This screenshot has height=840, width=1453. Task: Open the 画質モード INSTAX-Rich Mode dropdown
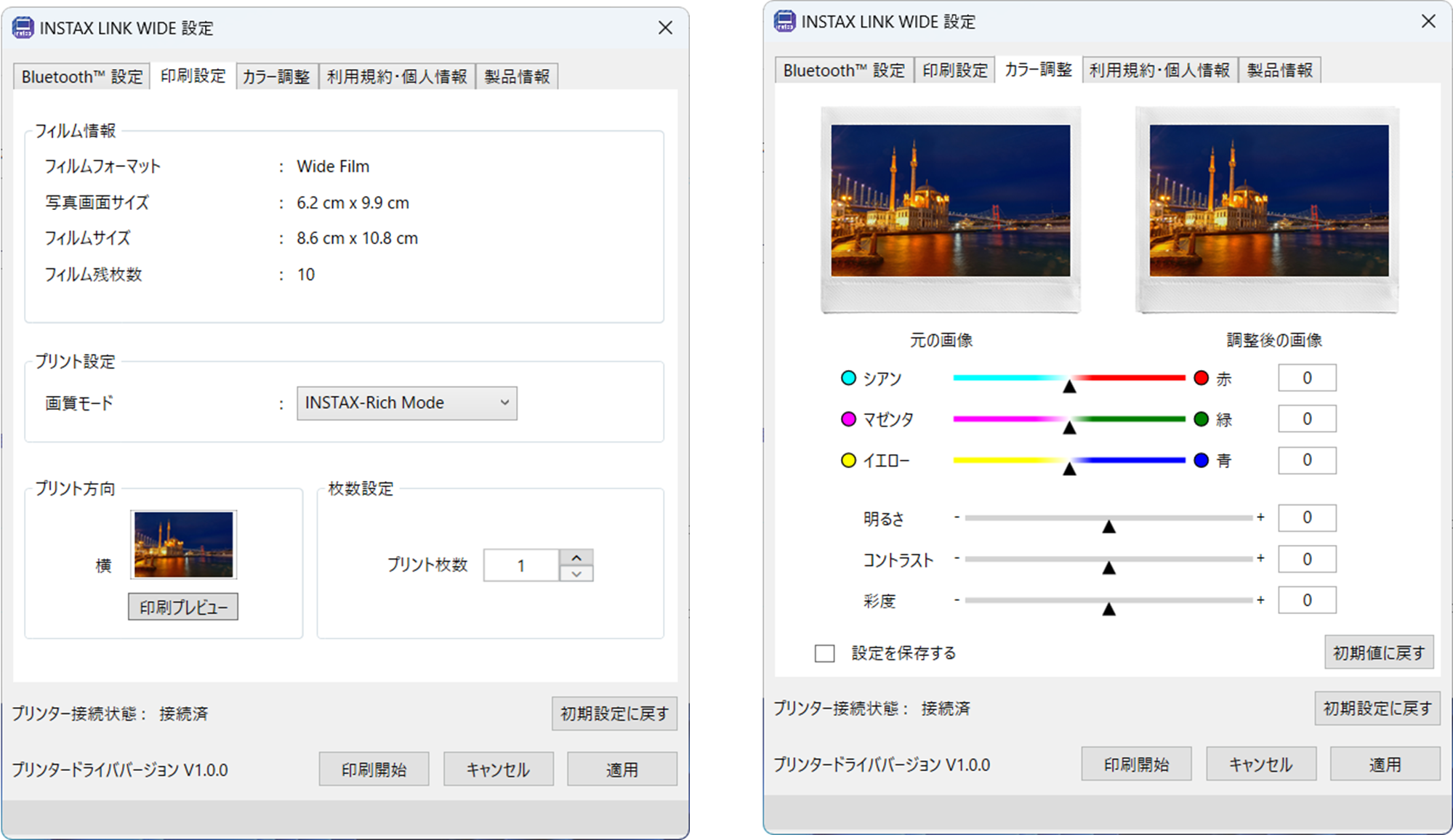coord(407,403)
